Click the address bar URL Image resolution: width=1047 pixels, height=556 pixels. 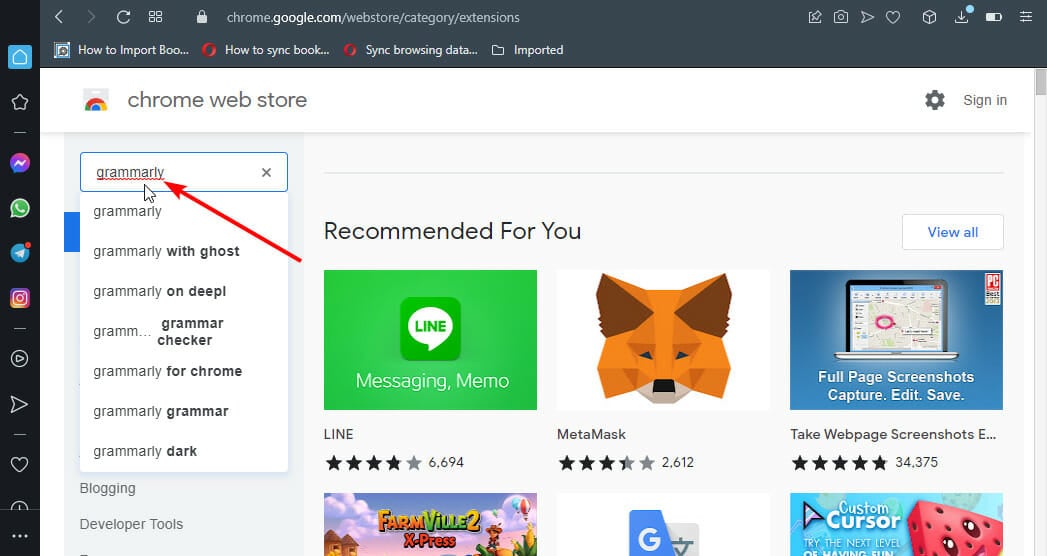point(373,17)
